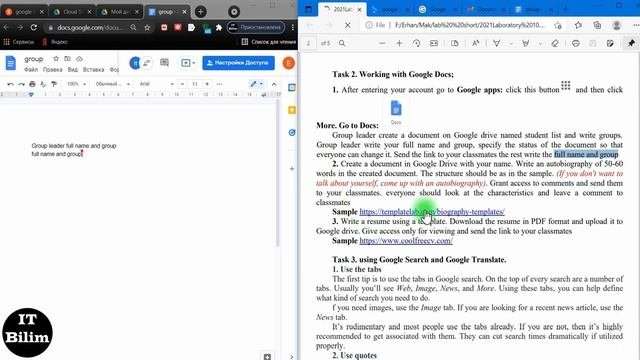Open the paragraph style dropdown in Docs
Image resolution: width=640 pixels, height=360 pixels.
tap(112, 84)
